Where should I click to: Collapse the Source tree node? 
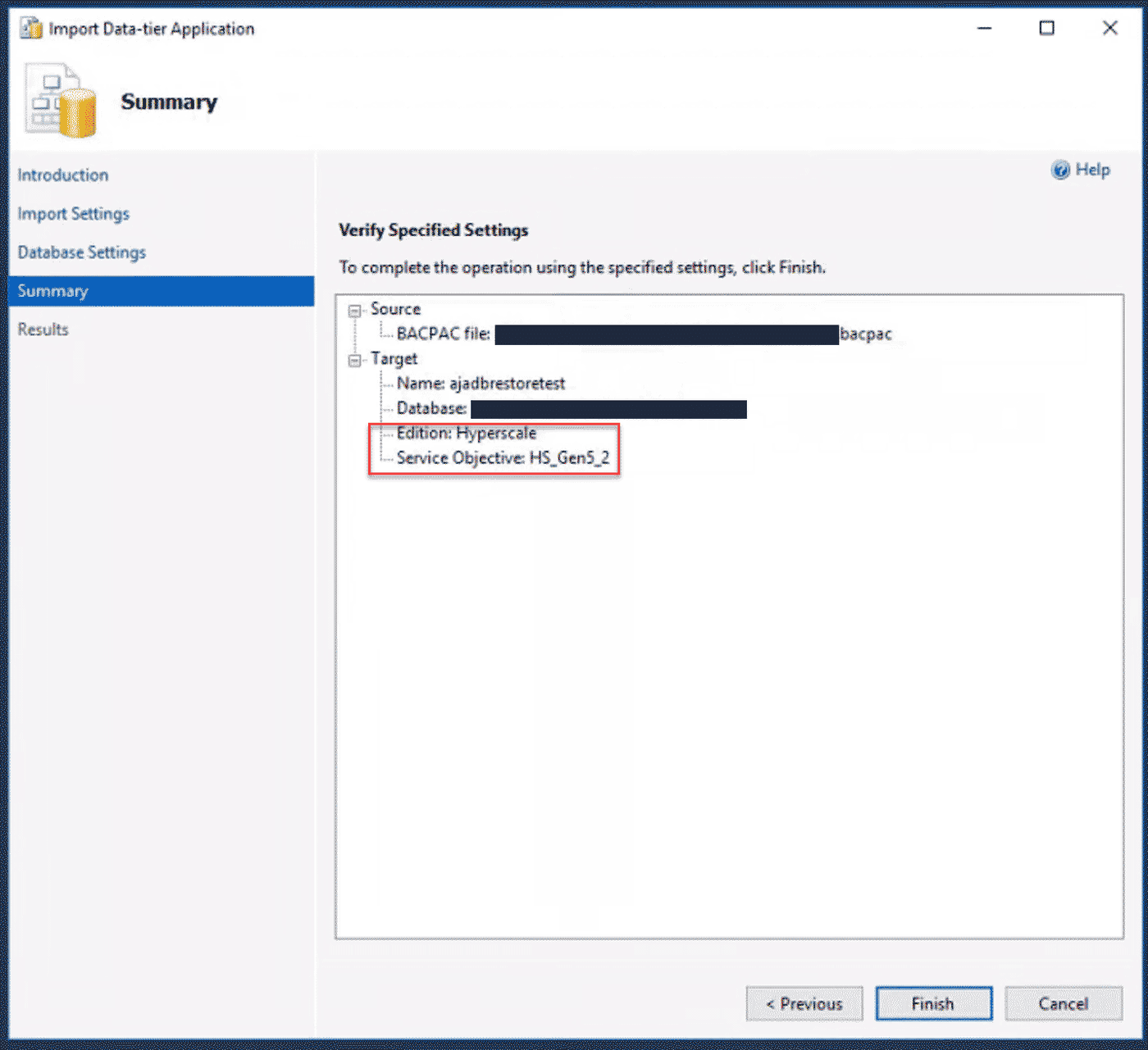[x=354, y=309]
